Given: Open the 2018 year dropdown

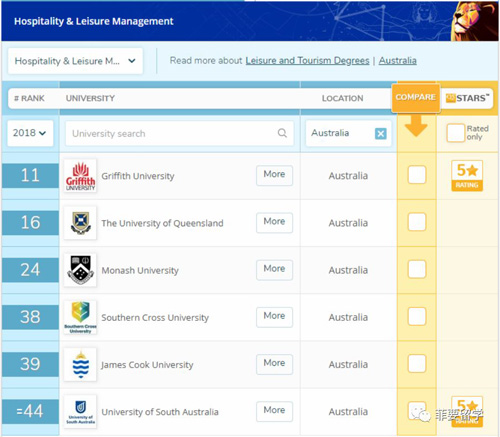Looking at the screenshot, I should pyautogui.click(x=30, y=133).
